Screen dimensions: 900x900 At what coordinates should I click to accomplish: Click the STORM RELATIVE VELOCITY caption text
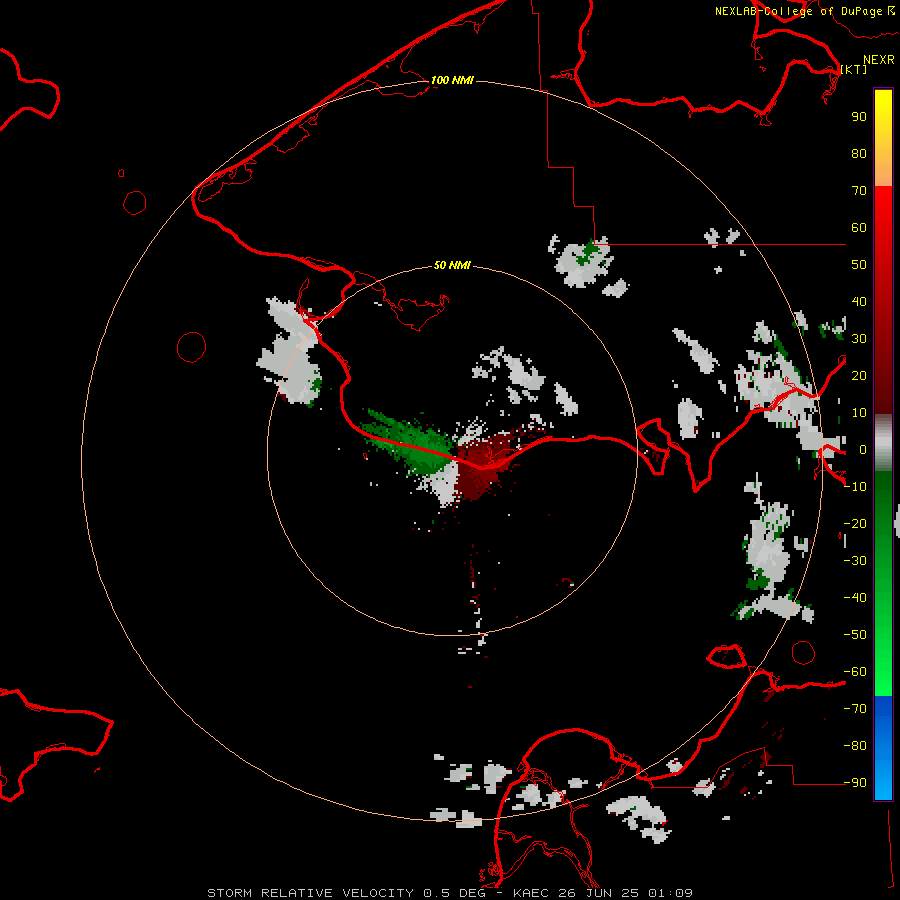[310, 893]
